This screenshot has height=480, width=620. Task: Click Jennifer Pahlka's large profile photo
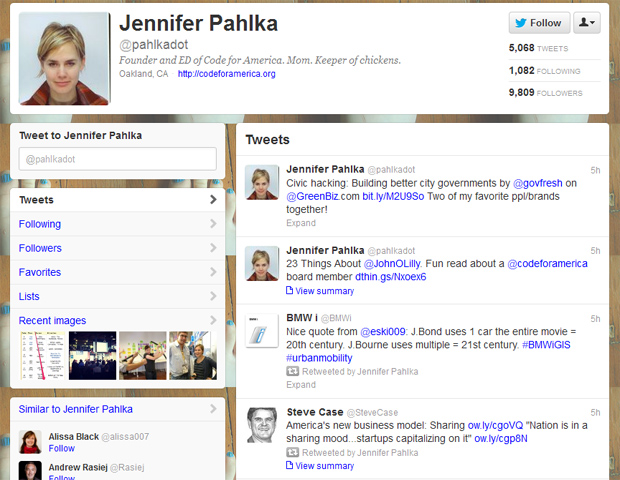point(64,58)
